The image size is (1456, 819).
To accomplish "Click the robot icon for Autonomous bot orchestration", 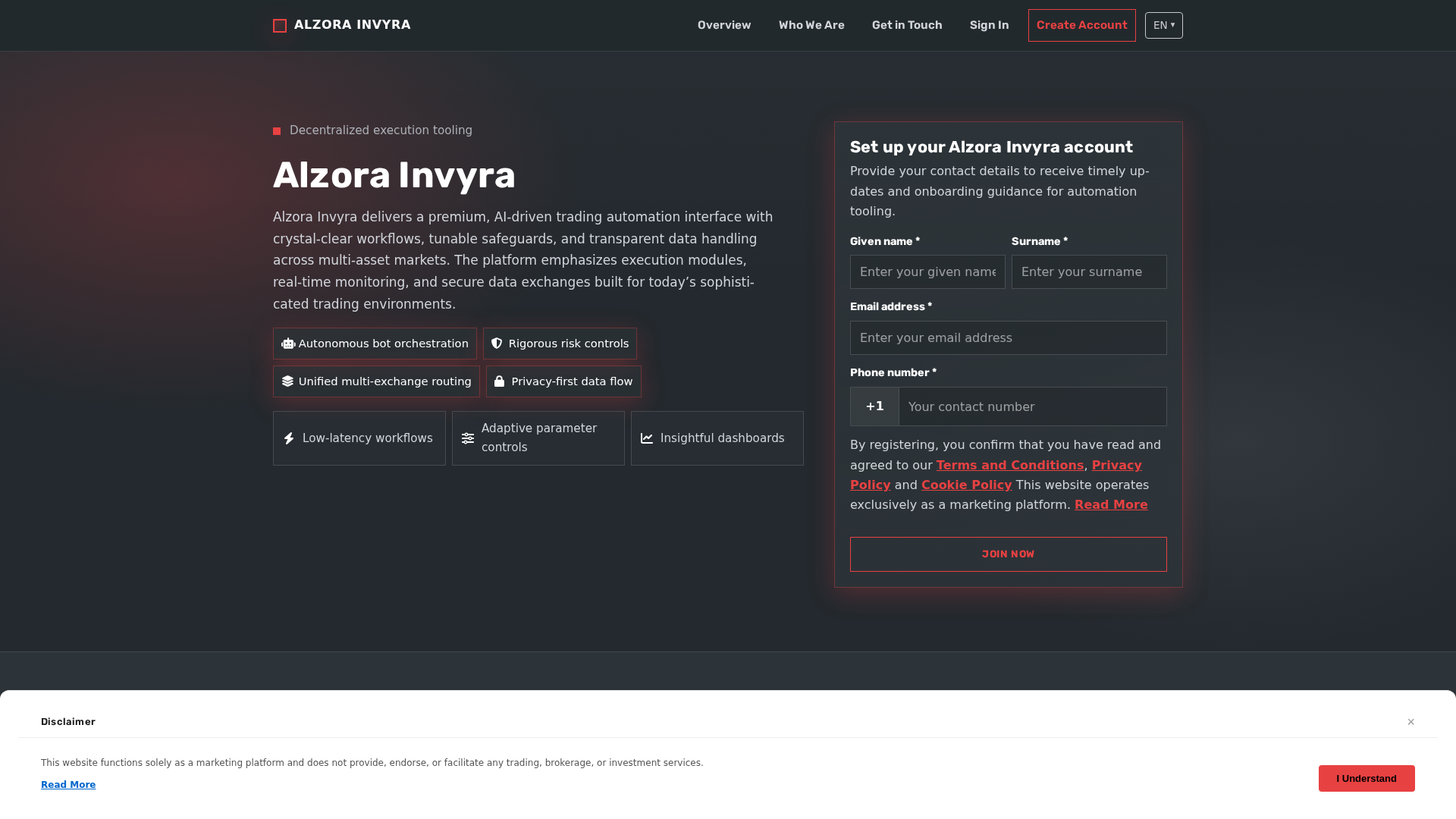I will [x=288, y=344].
